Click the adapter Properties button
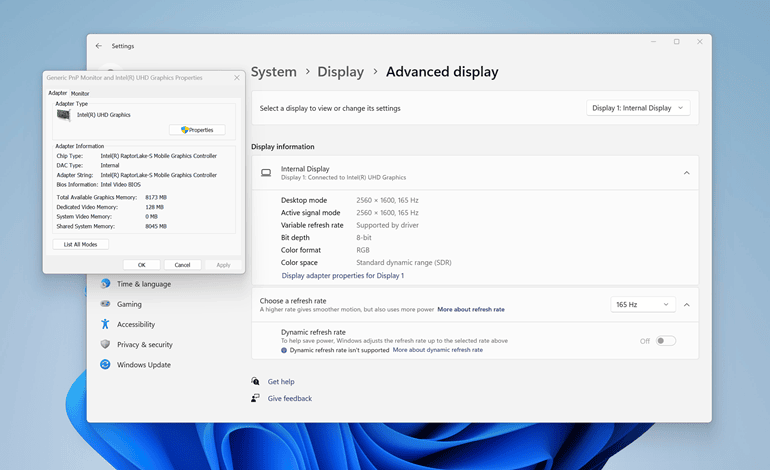Viewport: 770px width, 470px height. pos(197,130)
